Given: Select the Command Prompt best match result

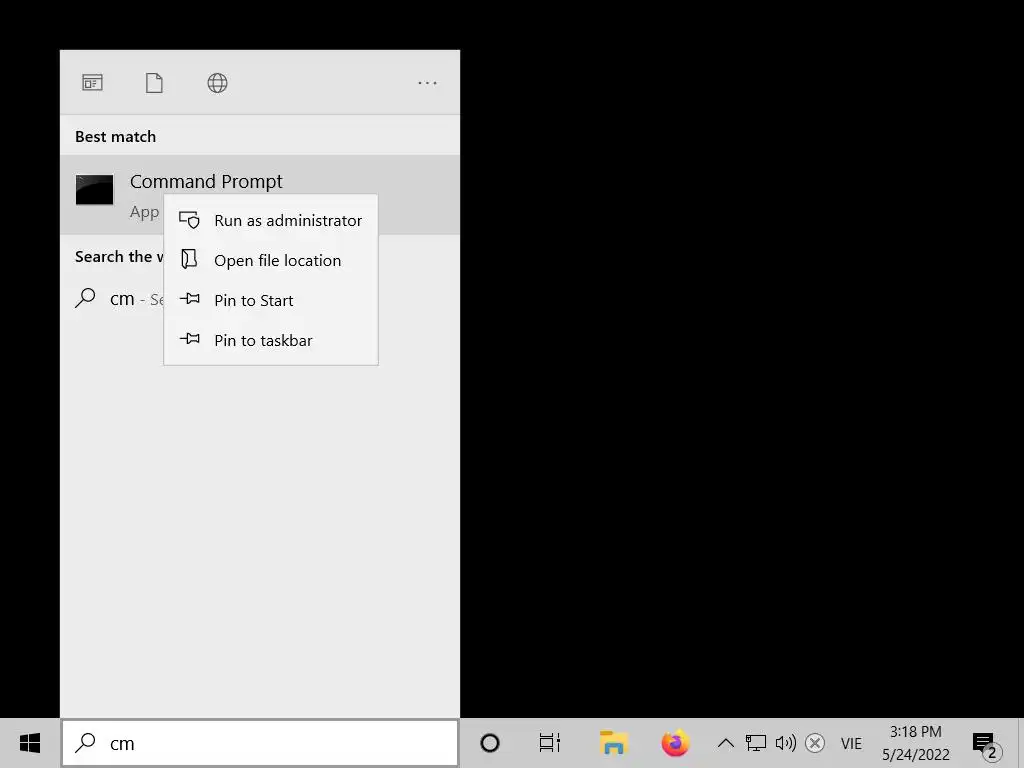Looking at the screenshot, I should click(x=260, y=195).
